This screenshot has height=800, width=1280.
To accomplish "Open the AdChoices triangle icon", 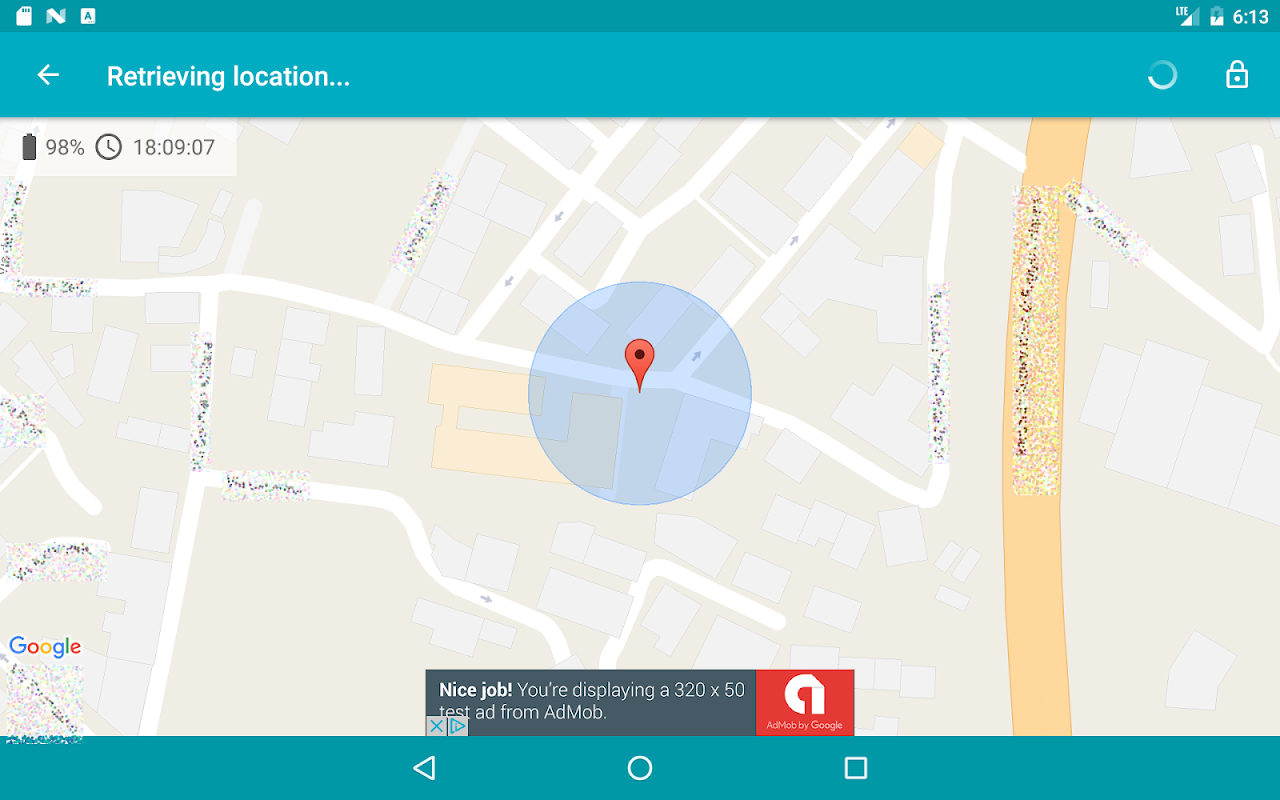I will click(x=457, y=726).
